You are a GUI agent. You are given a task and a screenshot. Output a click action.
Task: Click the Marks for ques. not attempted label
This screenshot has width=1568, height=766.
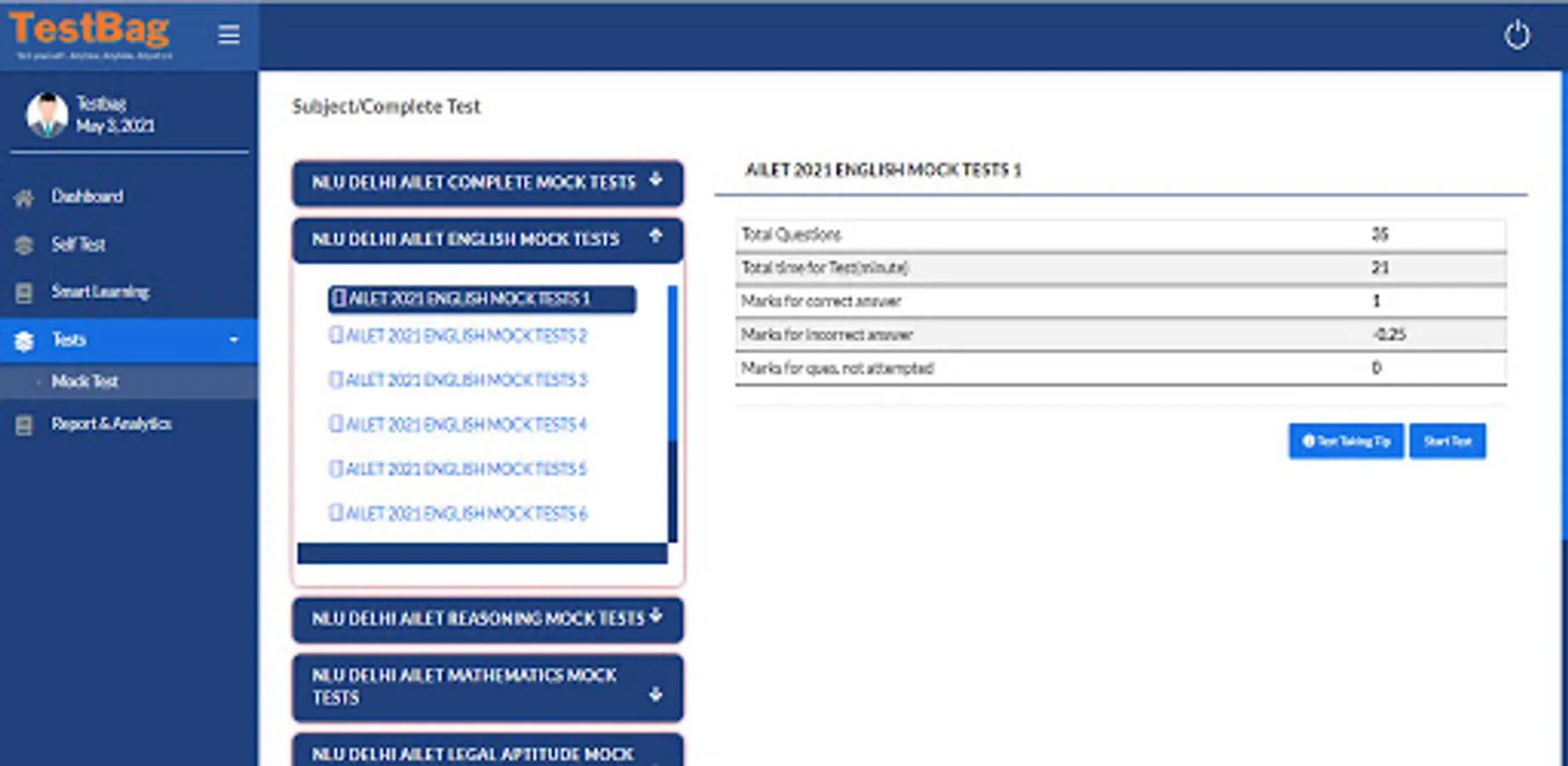[837, 369]
